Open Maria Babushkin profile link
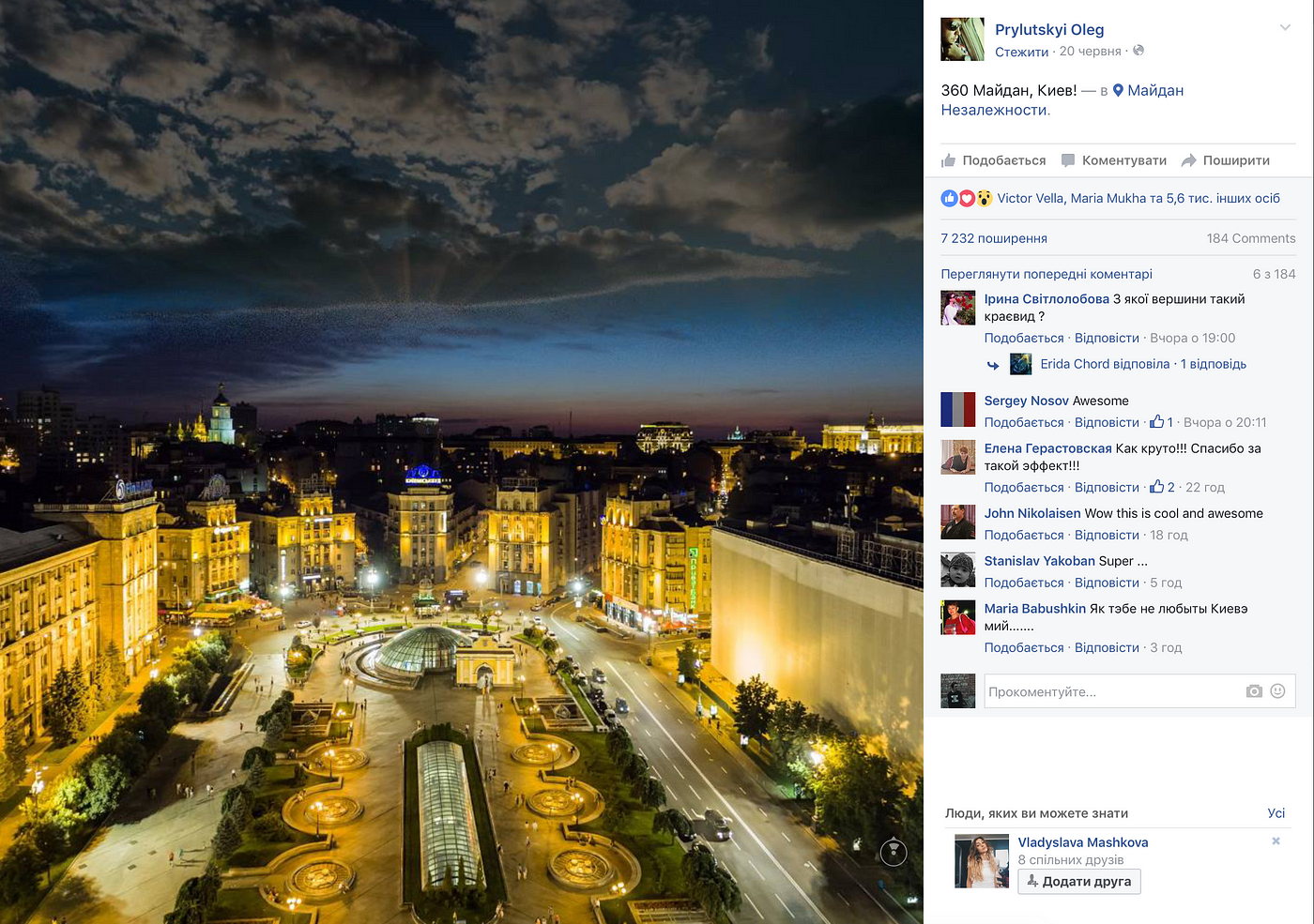 click(1035, 609)
